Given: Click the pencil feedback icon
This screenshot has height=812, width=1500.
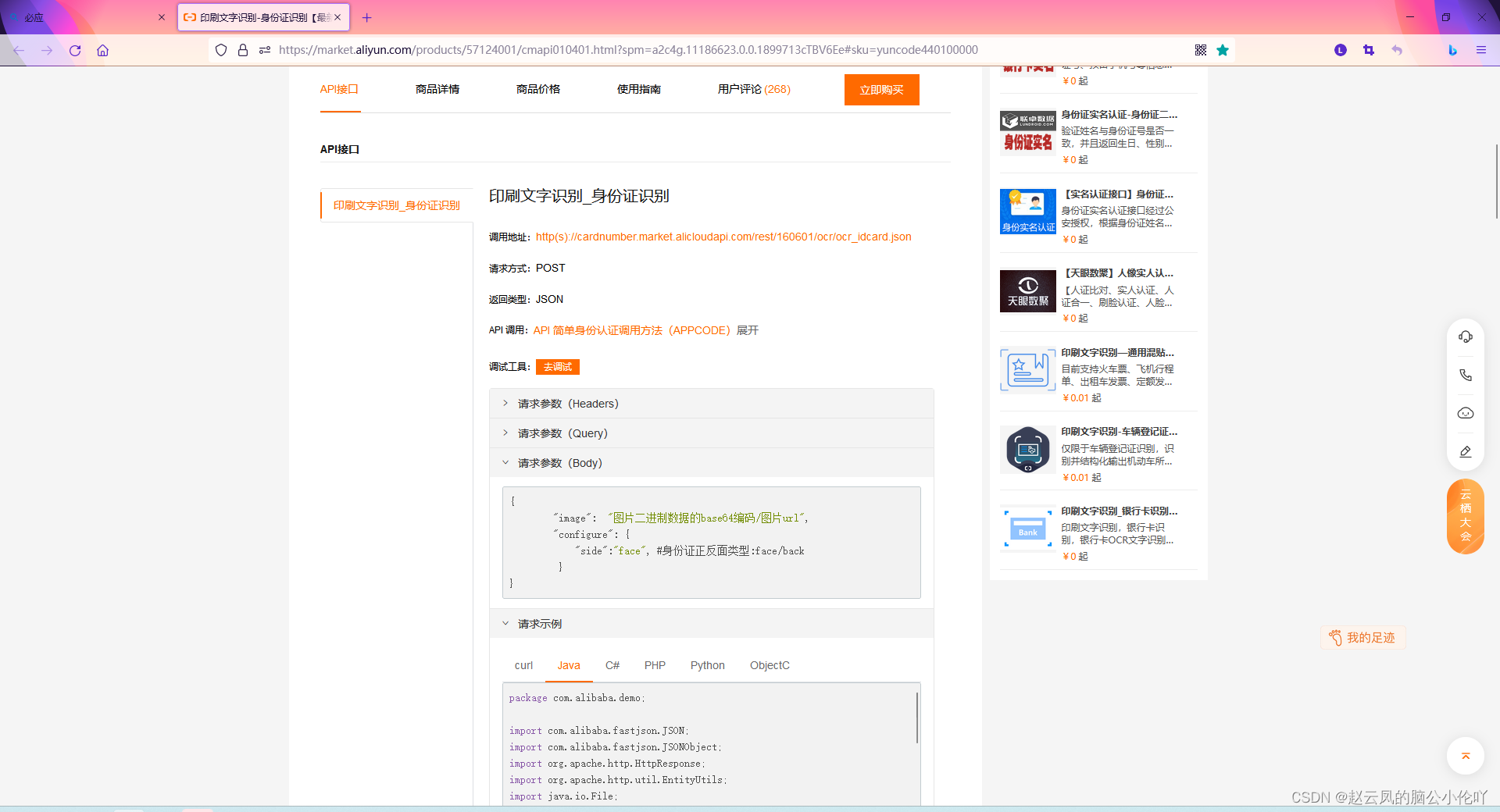Looking at the screenshot, I should point(1466,451).
